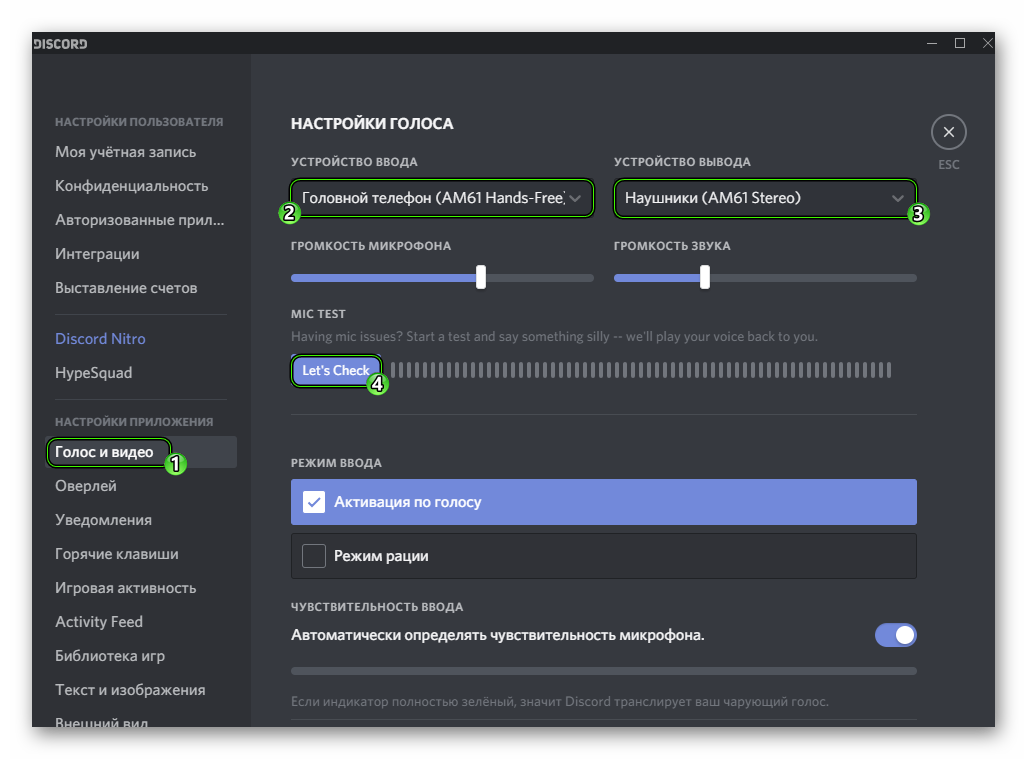The height and width of the screenshot is (759, 1027).
Task: Click the input sensitivity indicator bar
Action: [603, 671]
